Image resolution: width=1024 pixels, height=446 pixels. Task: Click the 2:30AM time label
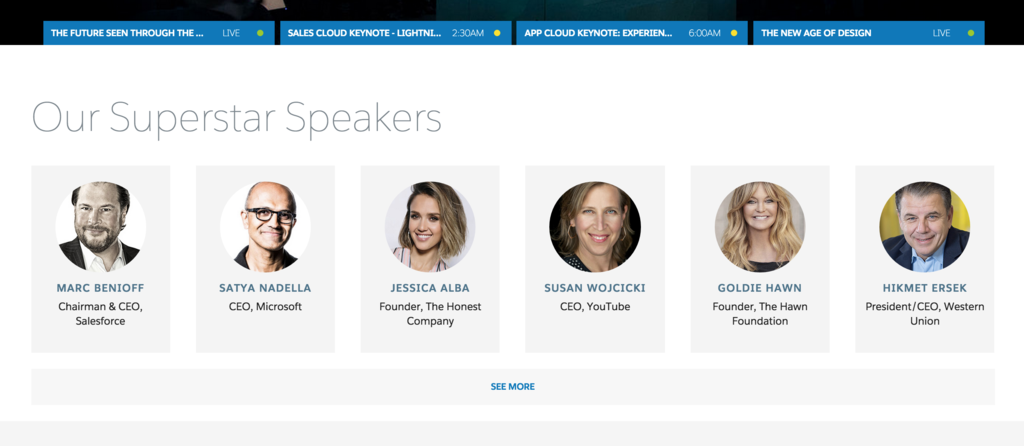pos(468,33)
